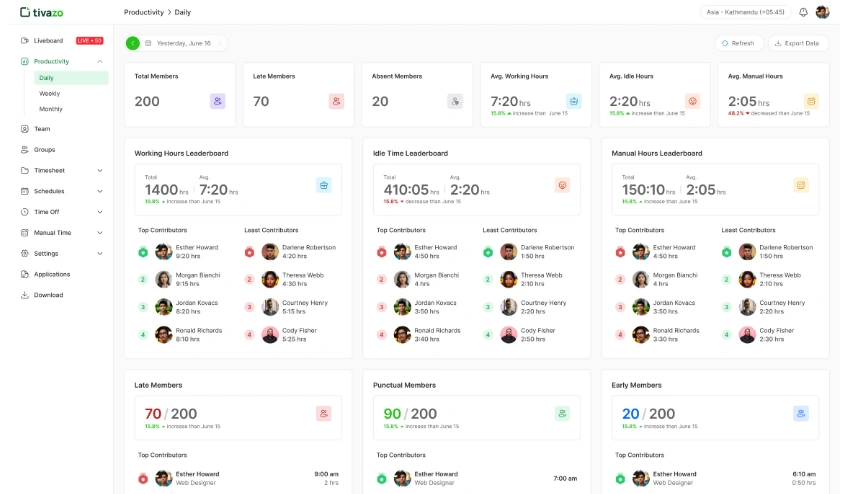Click the Export Data button

798,43
